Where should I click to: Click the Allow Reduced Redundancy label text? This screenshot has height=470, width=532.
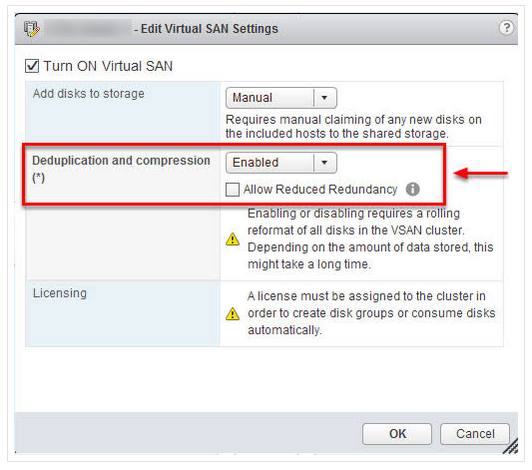(320, 189)
